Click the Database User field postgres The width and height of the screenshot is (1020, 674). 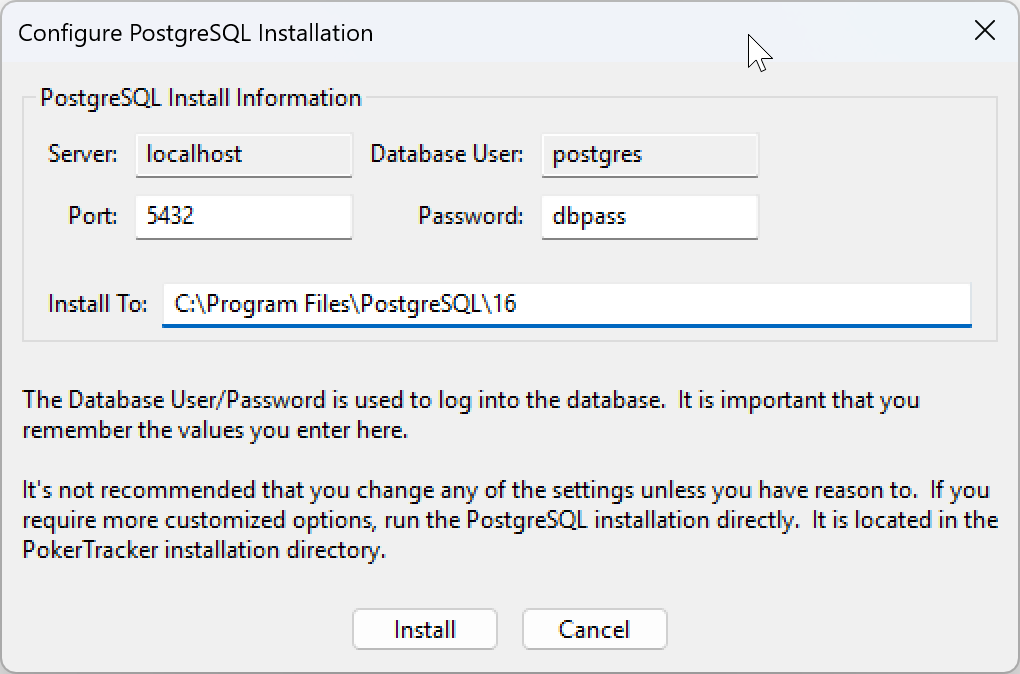[650, 155]
